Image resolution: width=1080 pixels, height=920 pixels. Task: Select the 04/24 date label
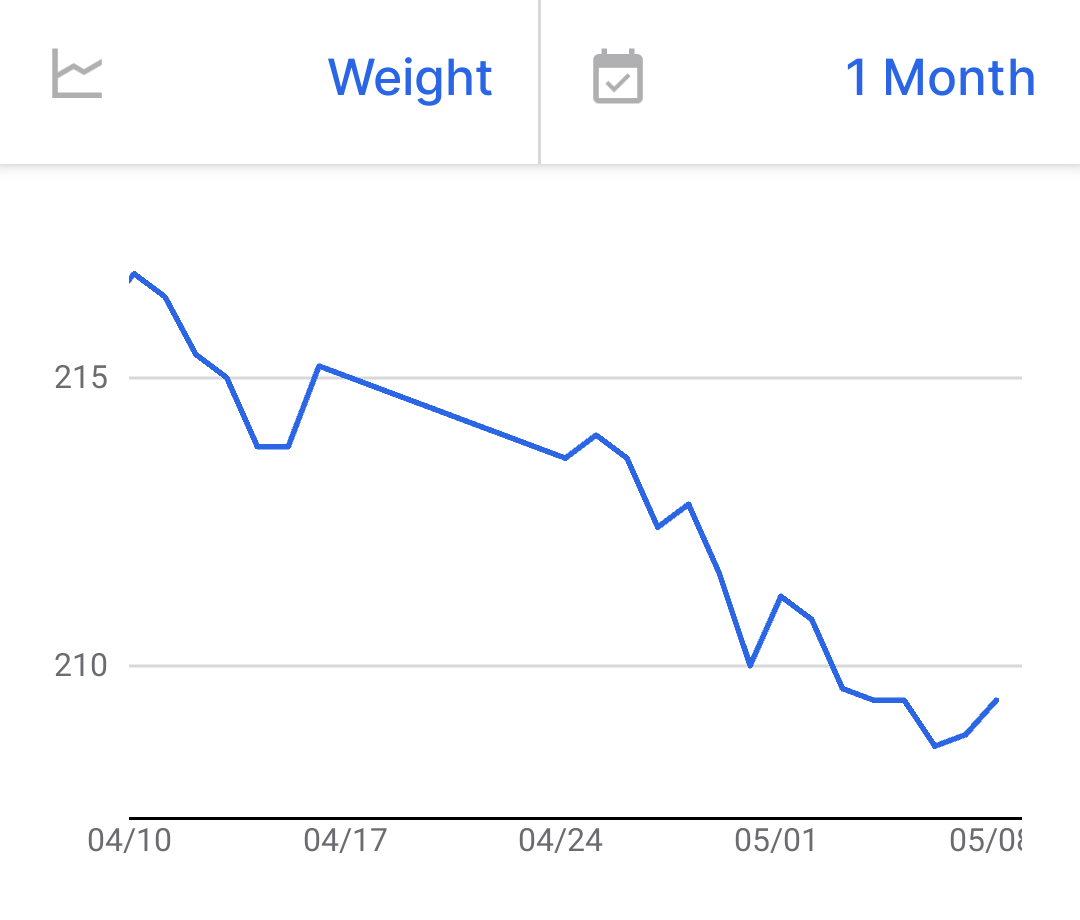tap(561, 840)
